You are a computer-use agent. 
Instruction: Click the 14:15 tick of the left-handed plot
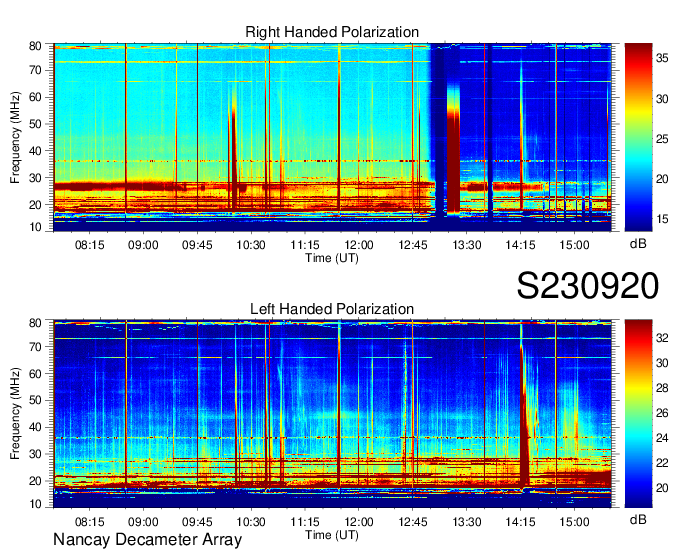coord(520,522)
